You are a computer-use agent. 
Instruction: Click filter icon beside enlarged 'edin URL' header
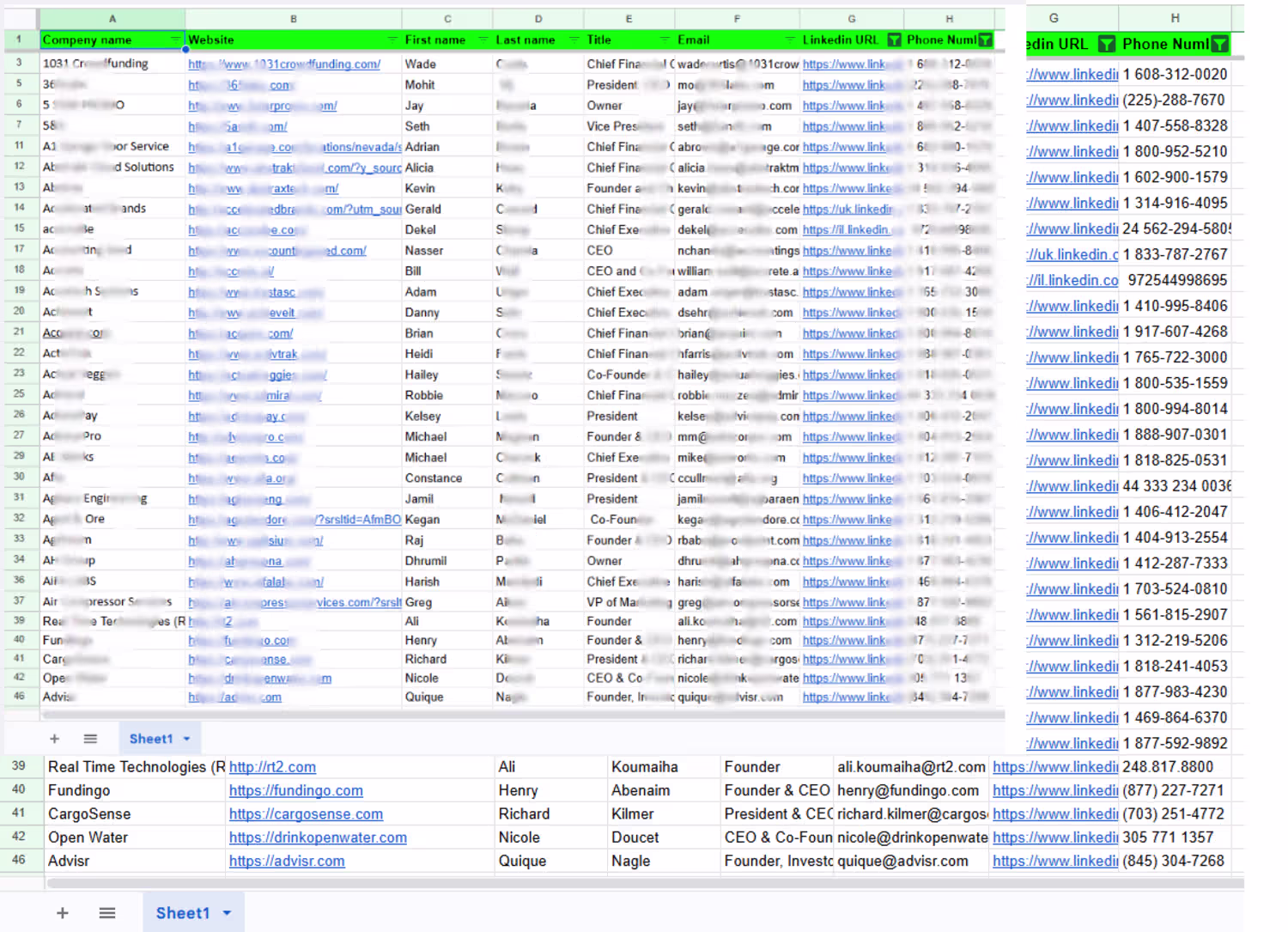pos(1107,44)
